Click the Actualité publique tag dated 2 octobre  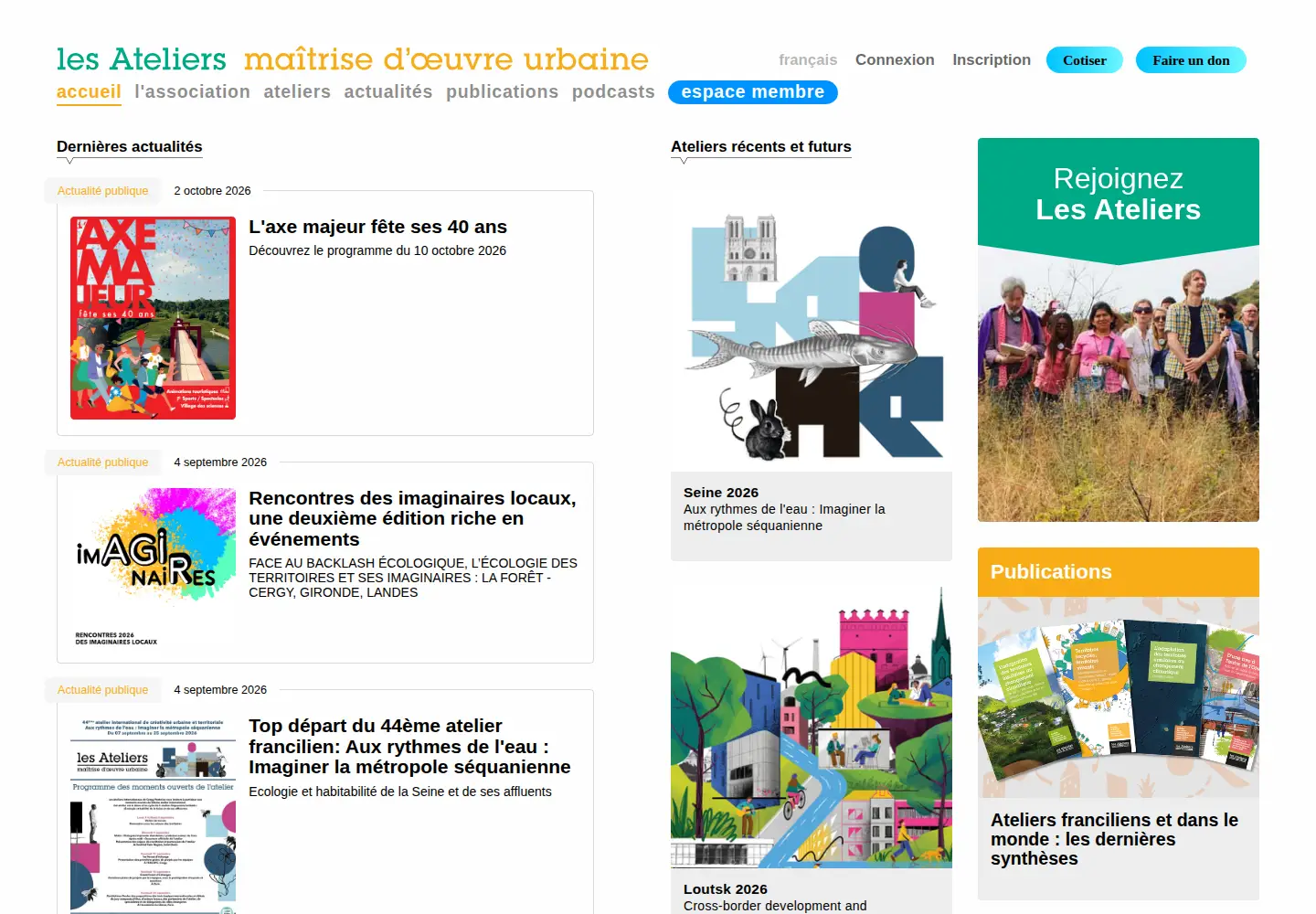(102, 191)
